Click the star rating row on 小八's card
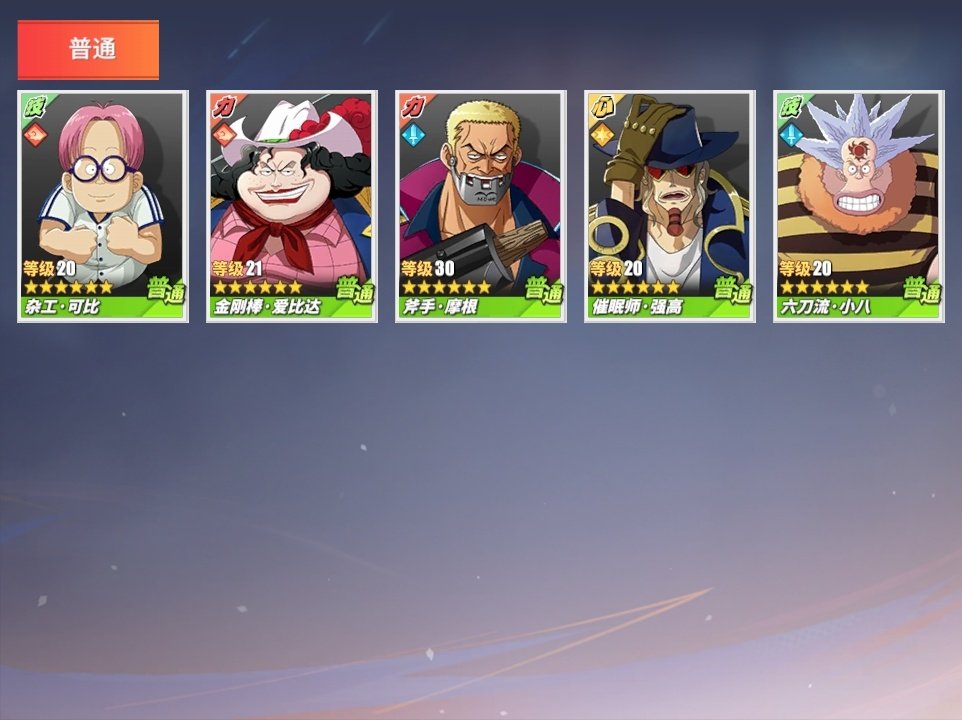 pyautogui.click(x=824, y=287)
